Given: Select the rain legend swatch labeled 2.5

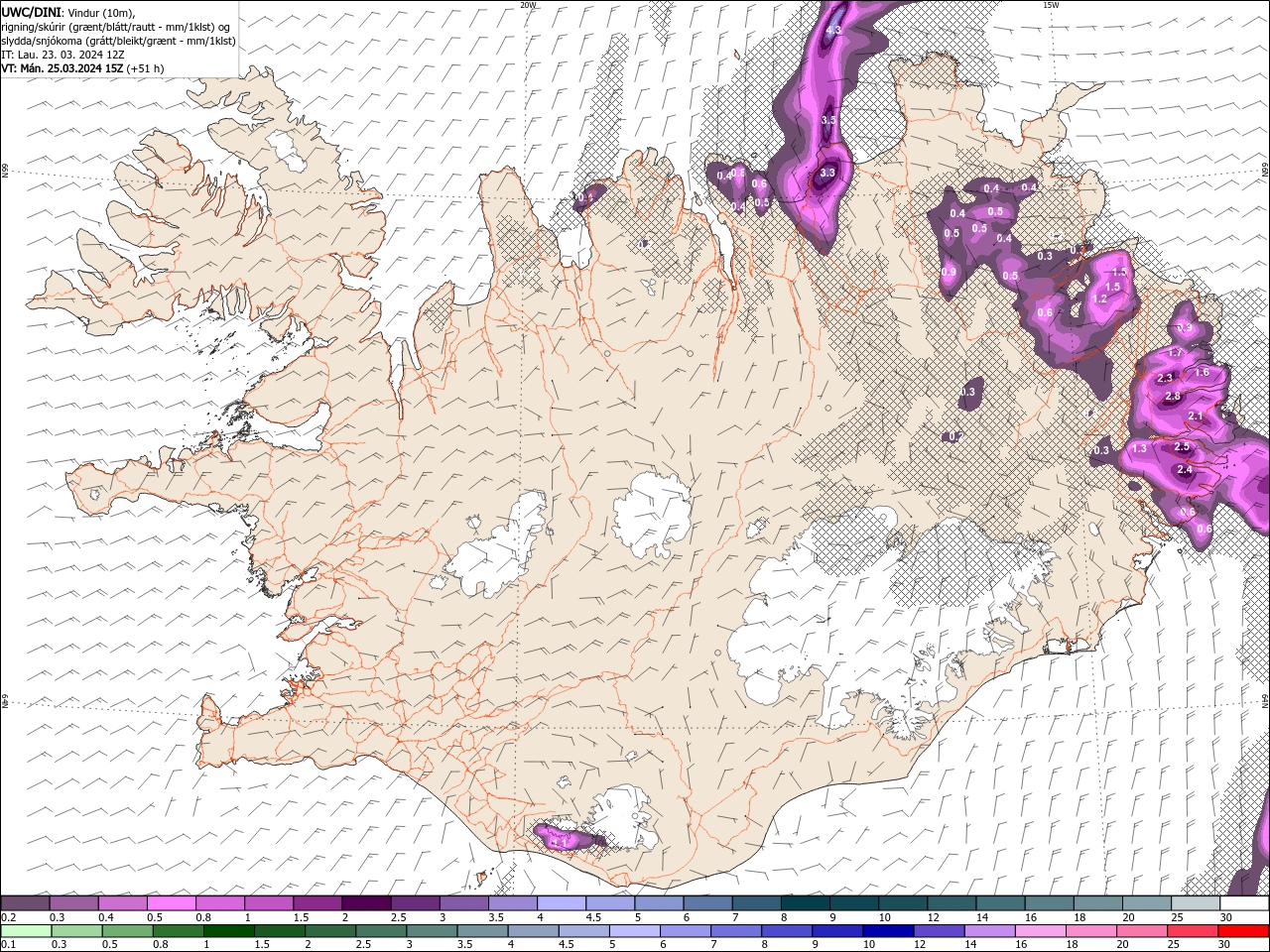Looking at the screenshot, I should point(382,931).
